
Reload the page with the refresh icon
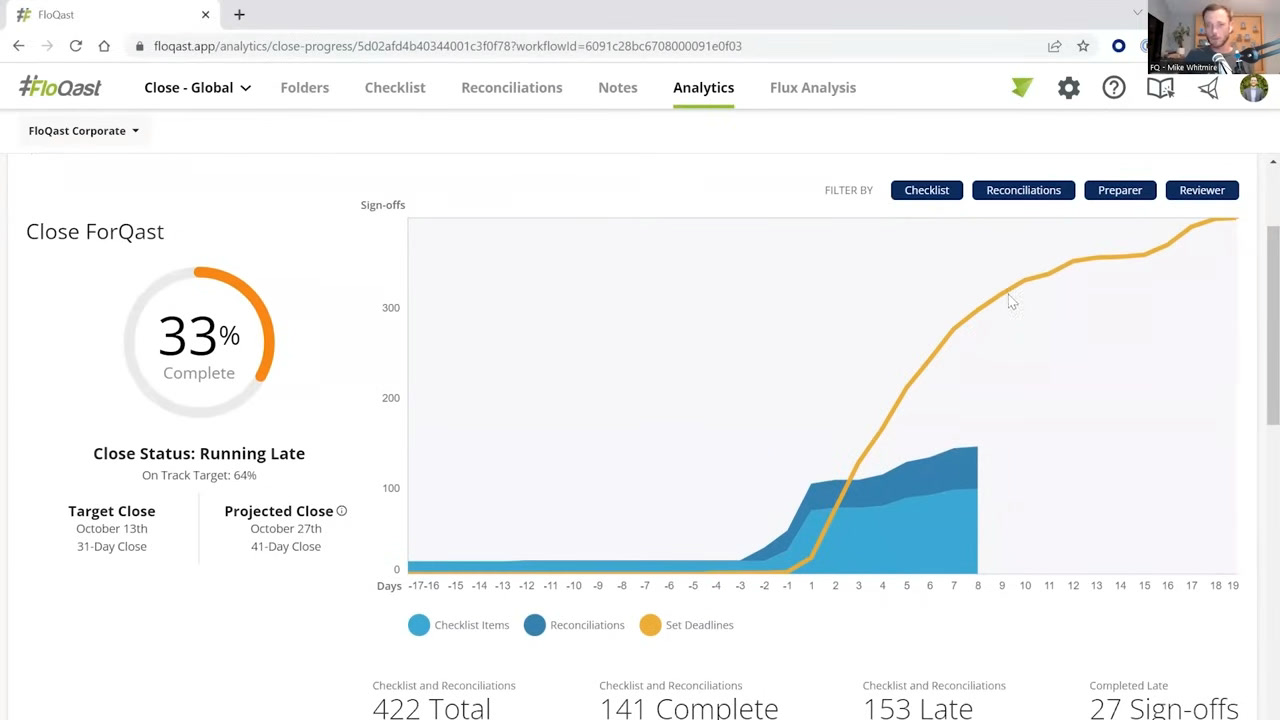pyautogui.click(x=75, y=46)
